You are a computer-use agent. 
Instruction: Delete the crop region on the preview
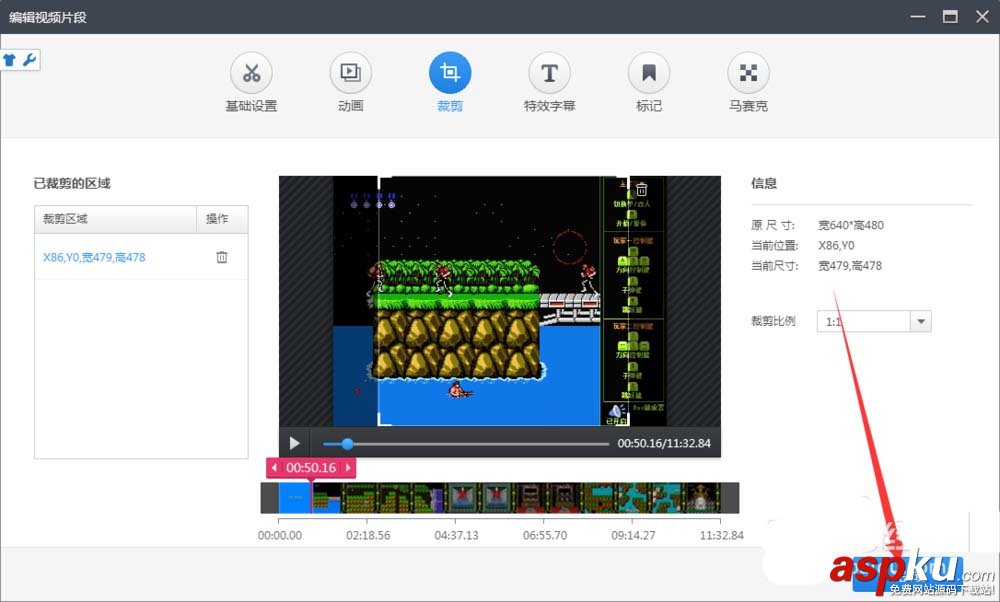coord(641,188)
